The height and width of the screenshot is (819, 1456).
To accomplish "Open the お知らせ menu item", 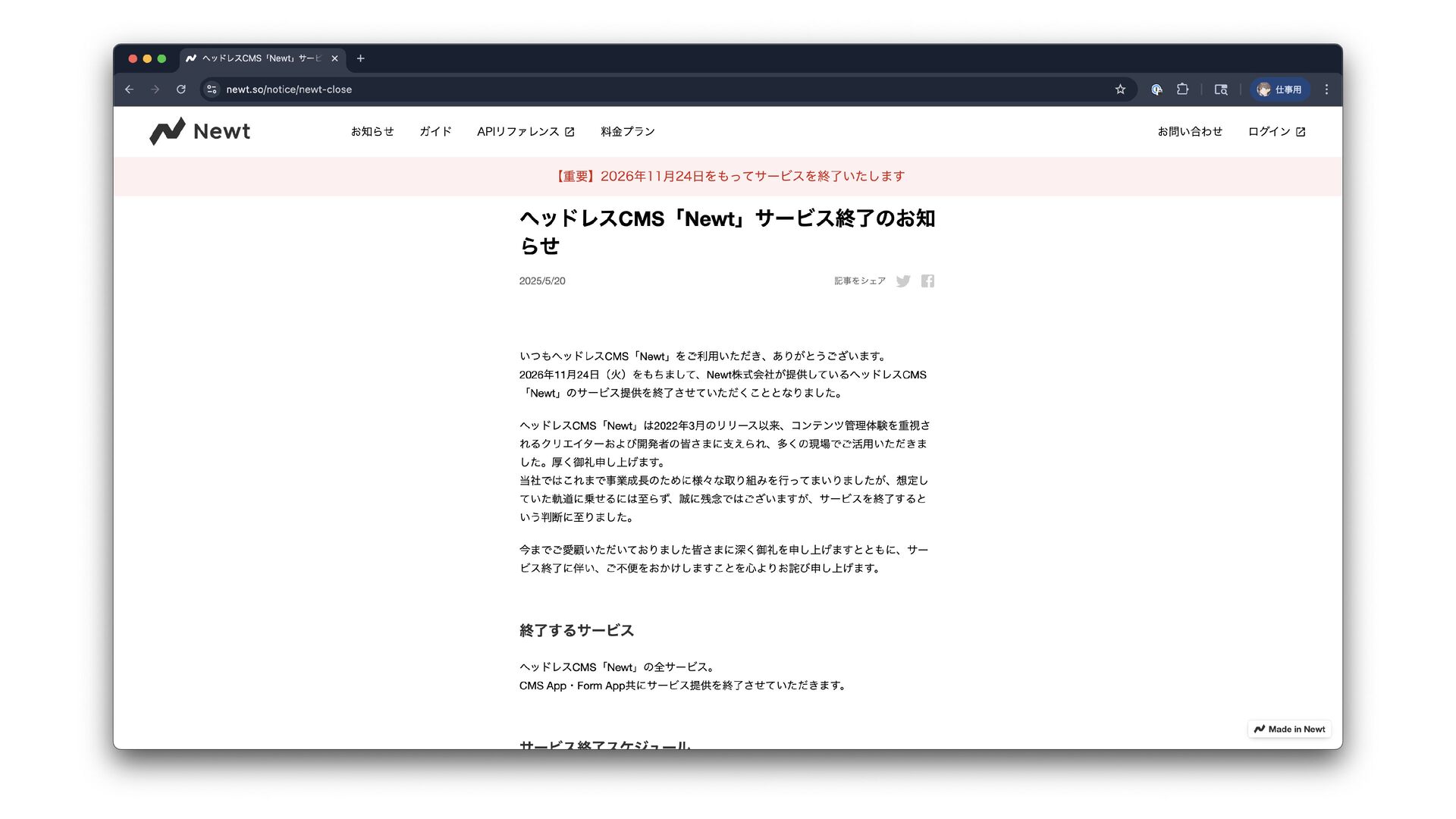I will [372, 131].
